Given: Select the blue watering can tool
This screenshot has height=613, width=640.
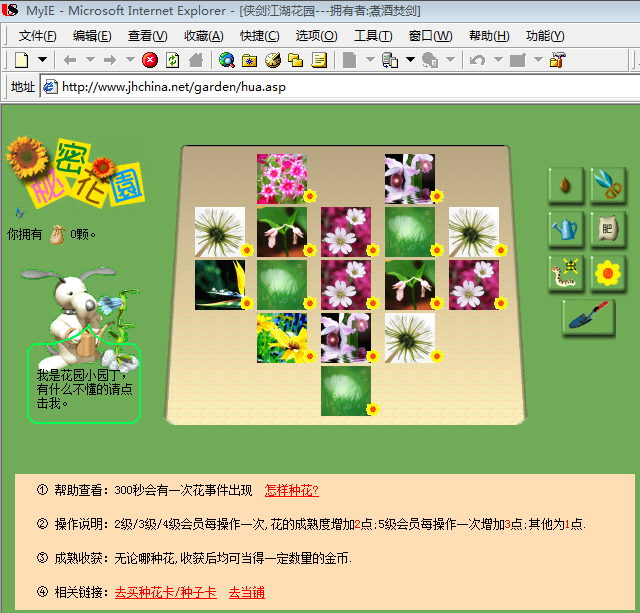Looking at the screenshot, I should point(565,229).
